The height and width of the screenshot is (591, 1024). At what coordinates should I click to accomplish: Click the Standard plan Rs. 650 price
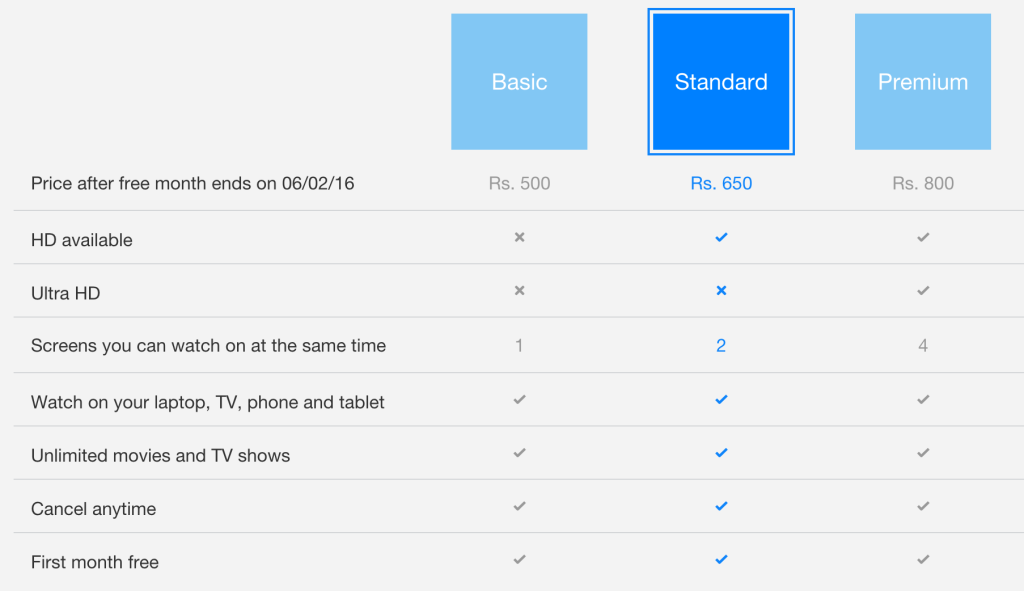click(721, 183)
